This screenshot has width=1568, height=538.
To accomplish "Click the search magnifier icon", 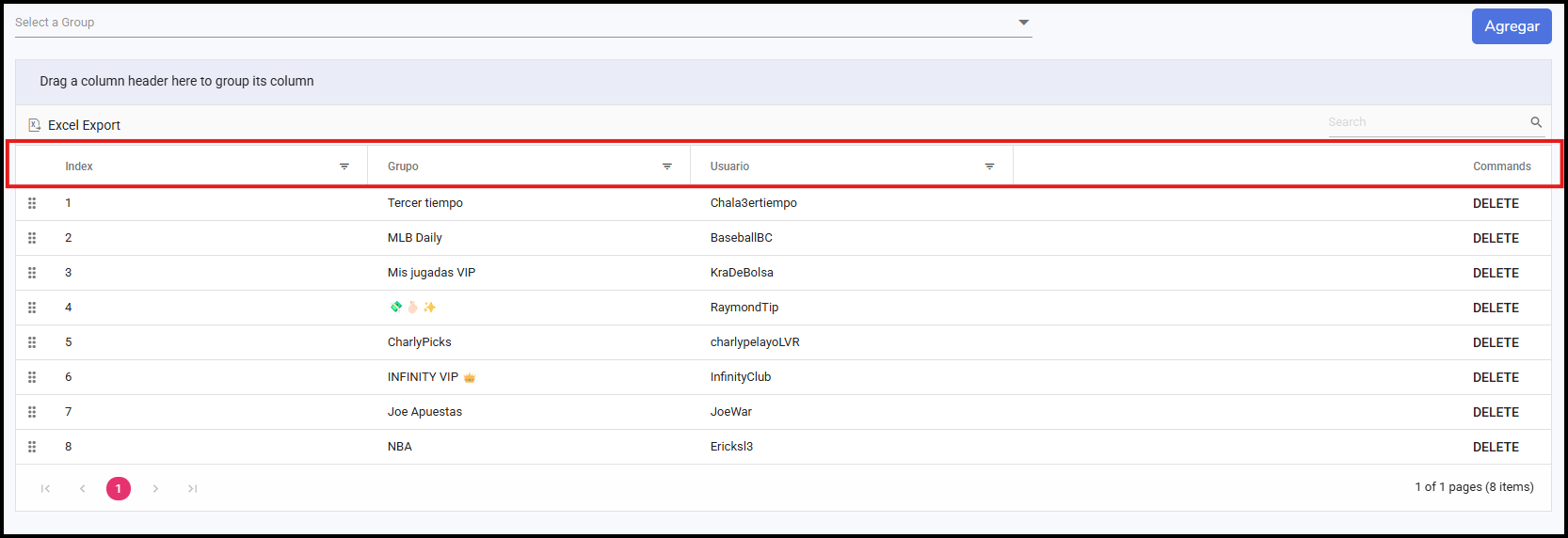I will click(1536, 122).
